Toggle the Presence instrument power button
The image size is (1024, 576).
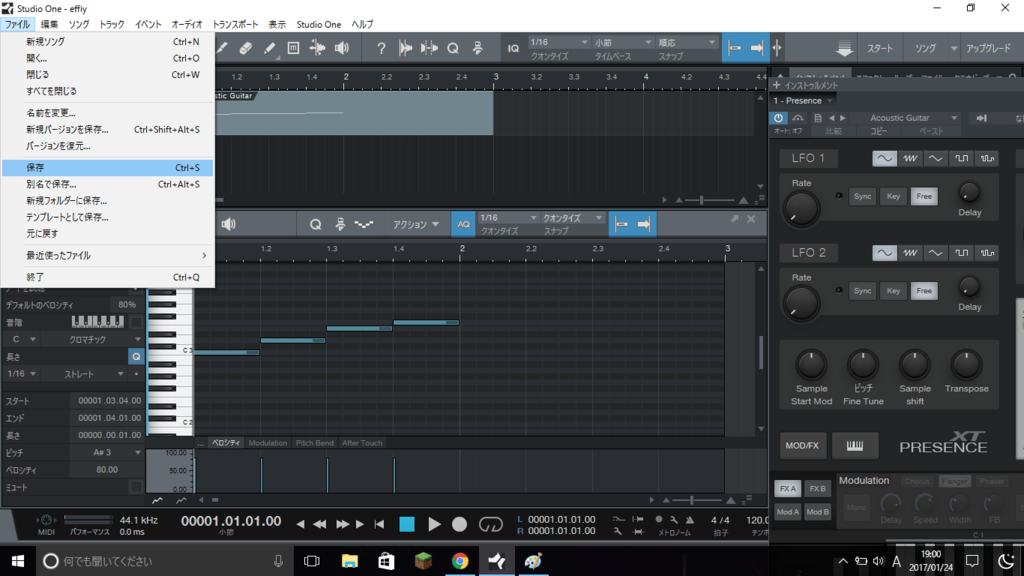(778, 118)
